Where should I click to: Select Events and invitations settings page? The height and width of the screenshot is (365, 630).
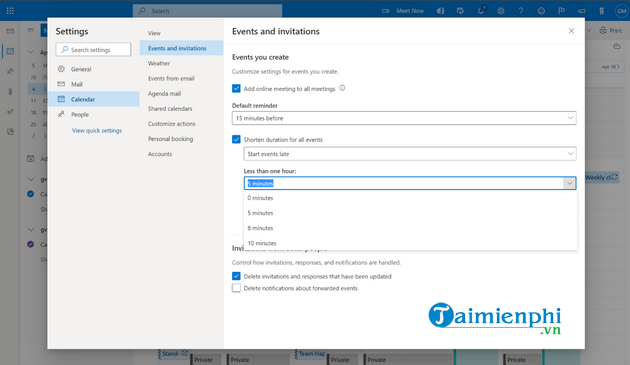pyautogui.click(x=181, y=48)
